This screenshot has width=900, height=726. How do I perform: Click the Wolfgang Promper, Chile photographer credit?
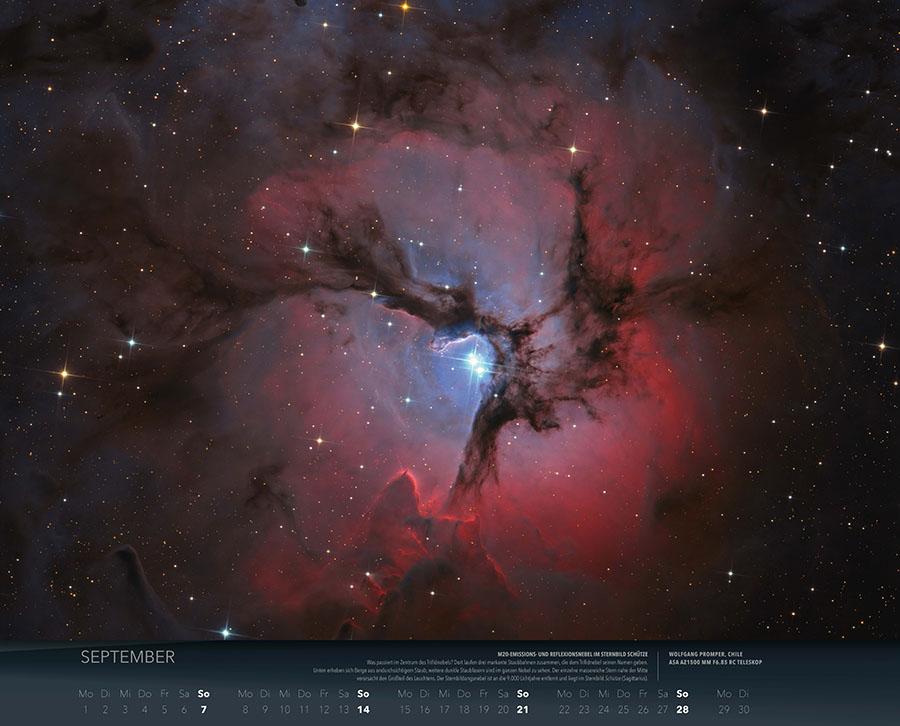click(x=706, y=652)
